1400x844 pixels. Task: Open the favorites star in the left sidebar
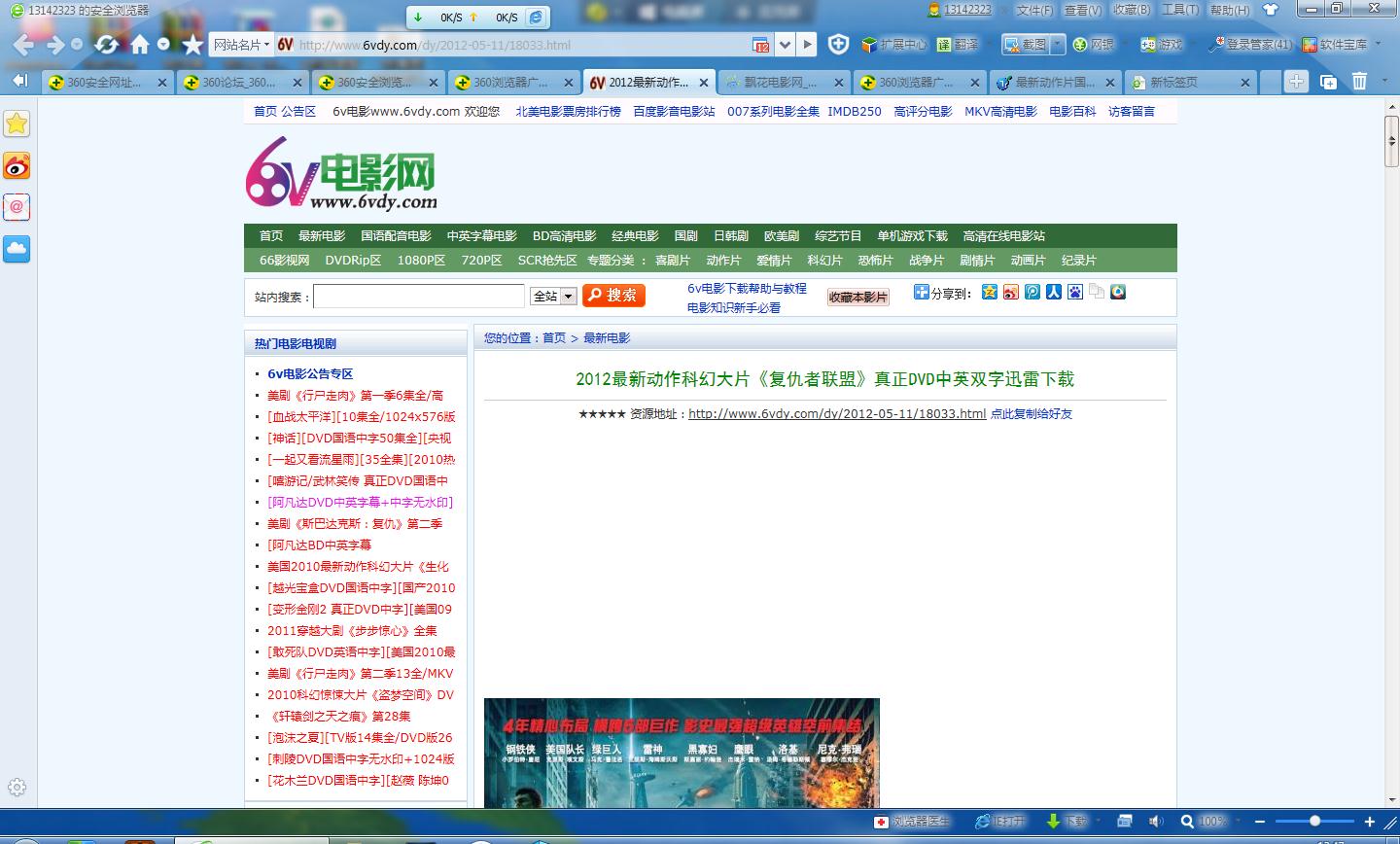click(x=17, y=123)
